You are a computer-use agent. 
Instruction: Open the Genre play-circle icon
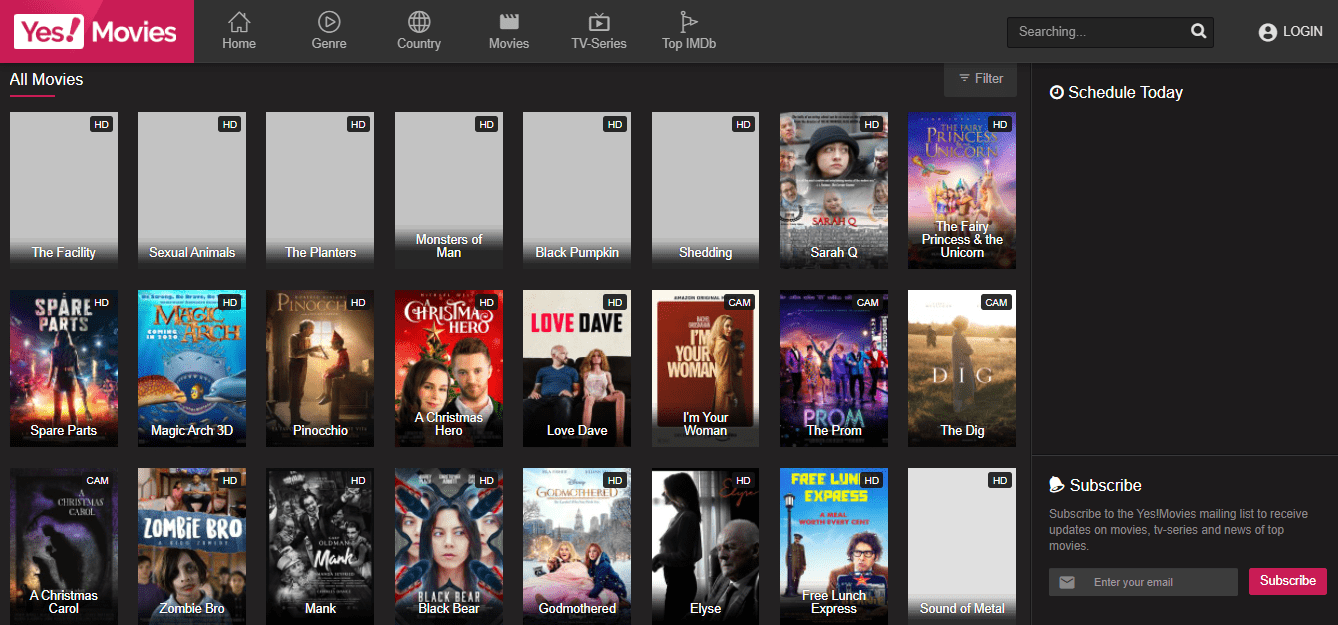point(329,21)
